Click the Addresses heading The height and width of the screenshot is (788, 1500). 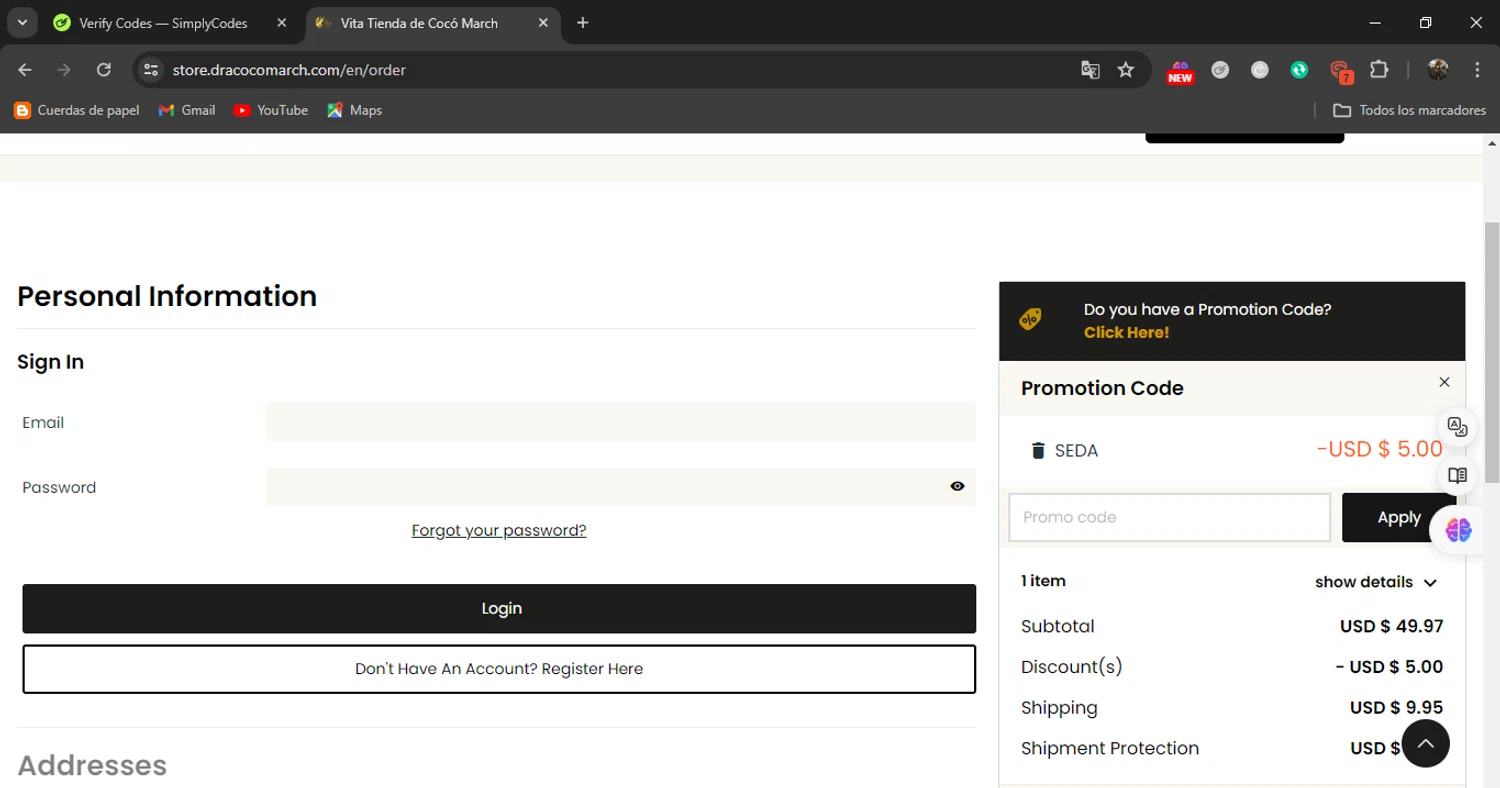pos(92,765)
